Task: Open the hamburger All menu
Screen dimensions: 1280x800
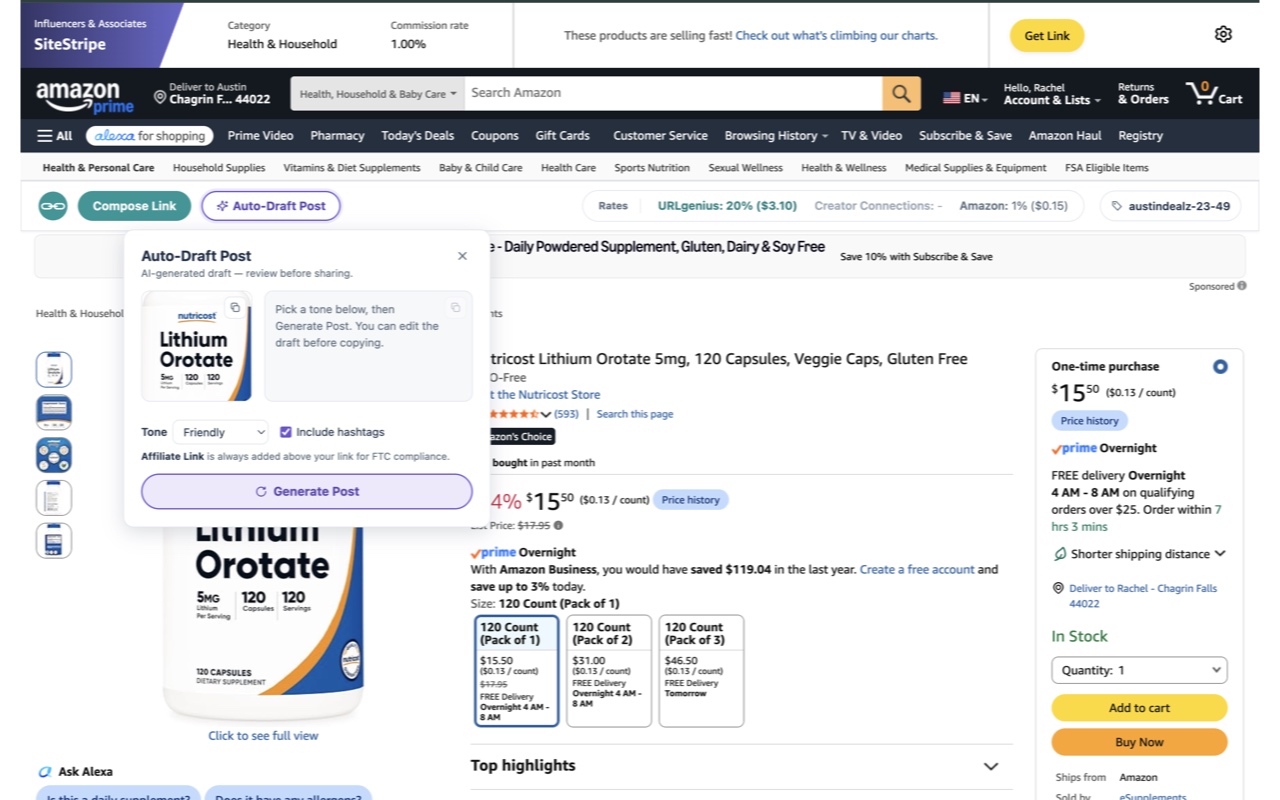Action: [x=55, y=136]
